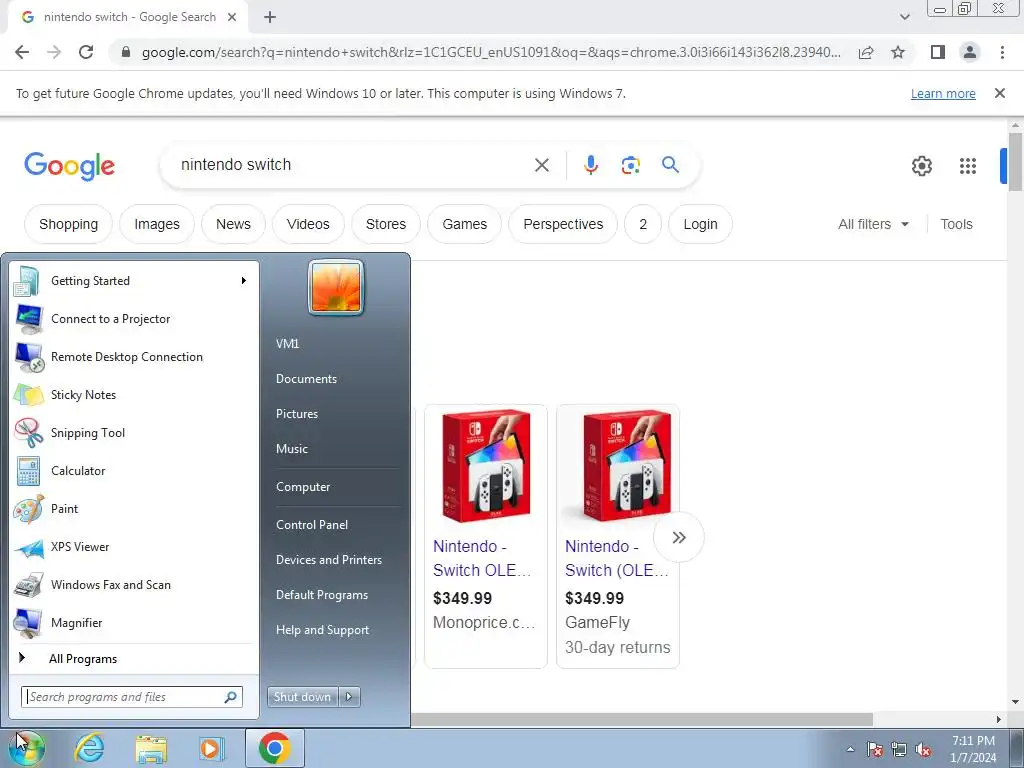This screenshot has height=768, width=1024.
Task: Open Chrome three-dot menu
Action: pyautogui.click(x=1002, y=52)
